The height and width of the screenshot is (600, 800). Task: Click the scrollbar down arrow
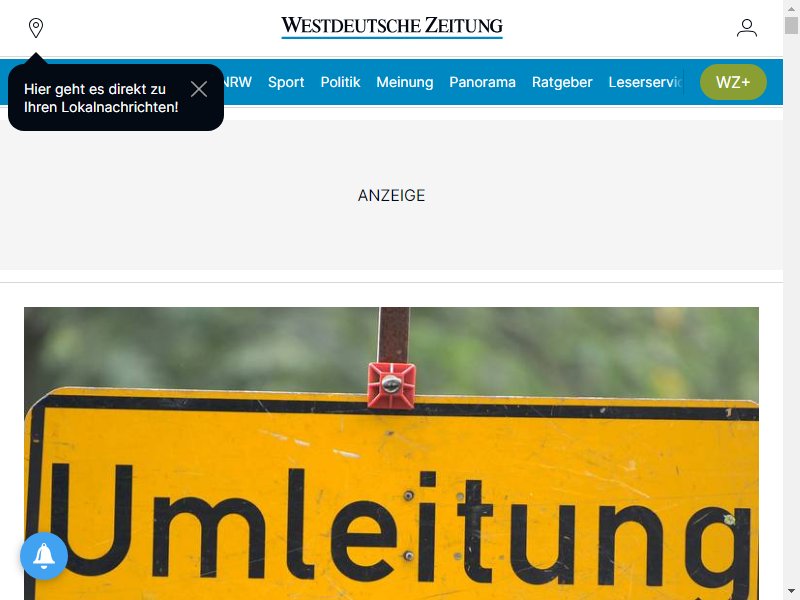click(x=791, y=592)
